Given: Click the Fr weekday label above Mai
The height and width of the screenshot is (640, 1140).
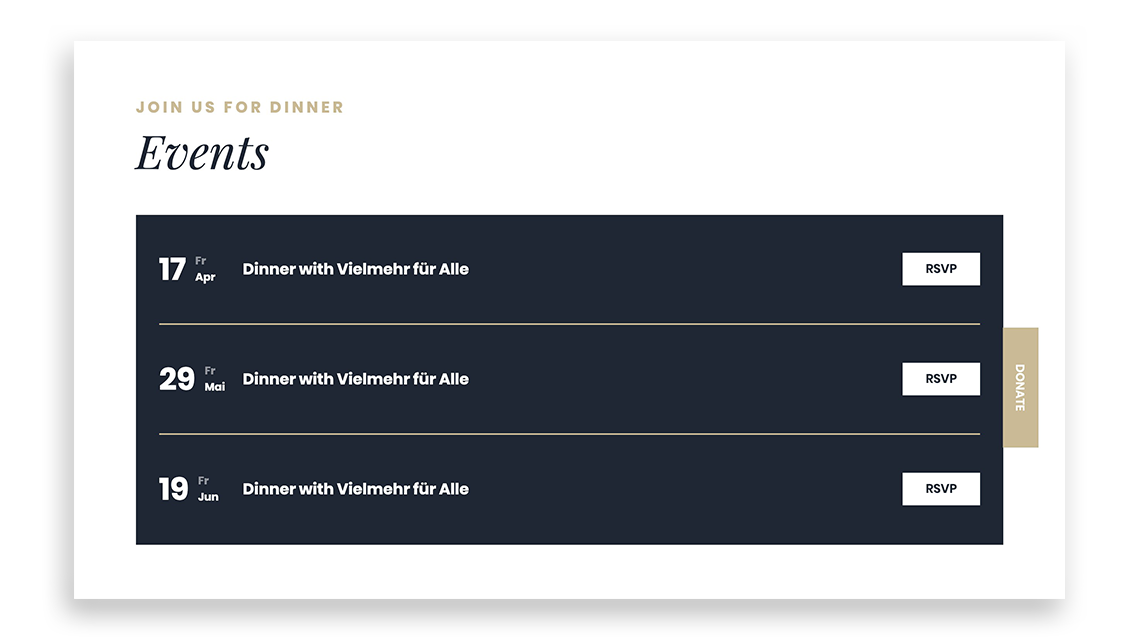Looking at the screenshot, I should point(210,371).
